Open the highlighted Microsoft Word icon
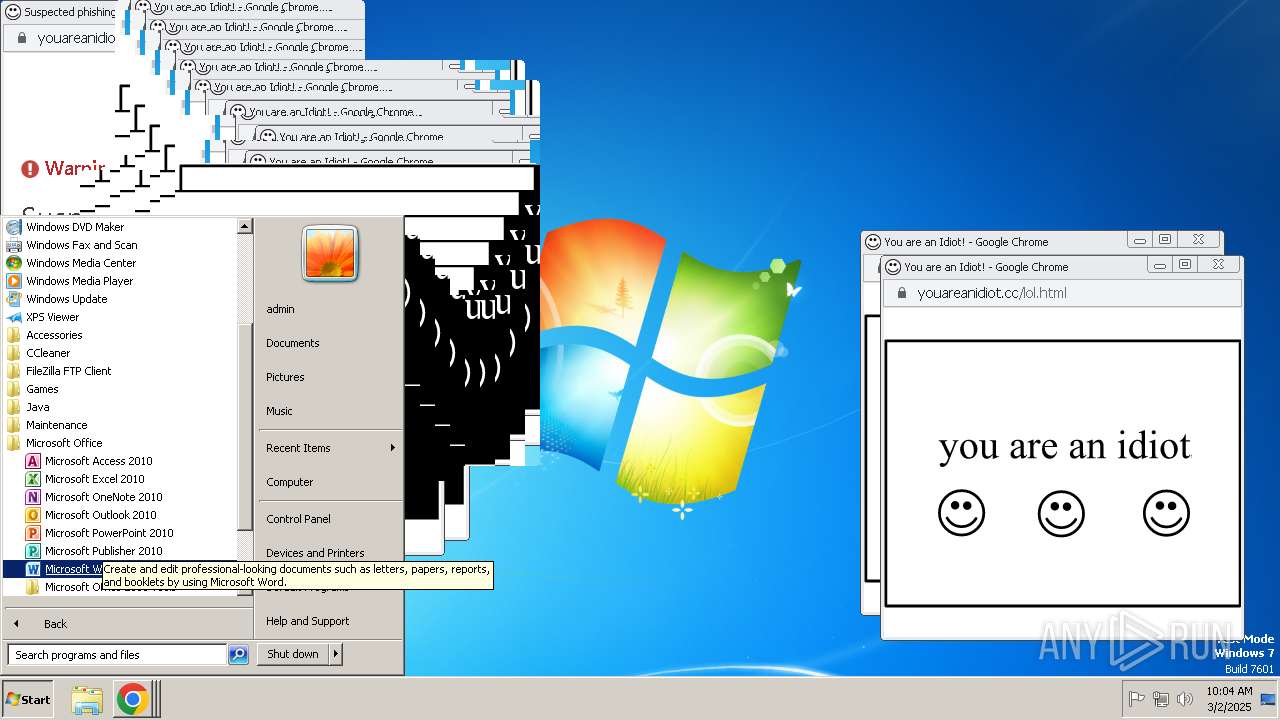This screenshot has height=720, width=1280. pyautogui.click(x=33, y=569)
